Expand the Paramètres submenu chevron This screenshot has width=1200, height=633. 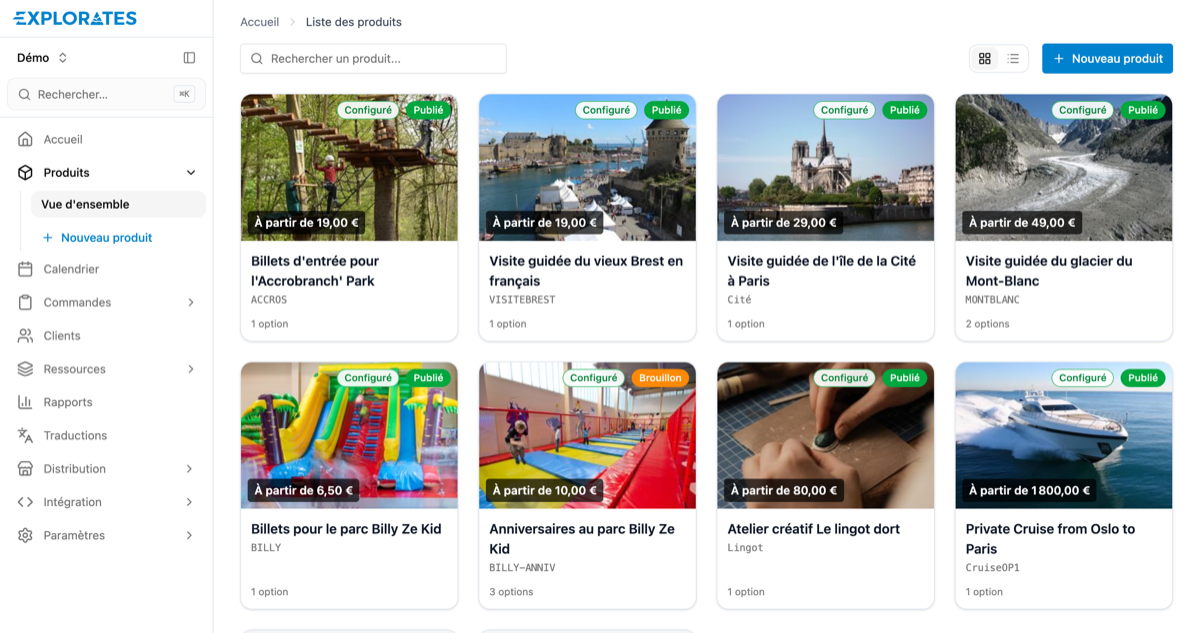191,536
